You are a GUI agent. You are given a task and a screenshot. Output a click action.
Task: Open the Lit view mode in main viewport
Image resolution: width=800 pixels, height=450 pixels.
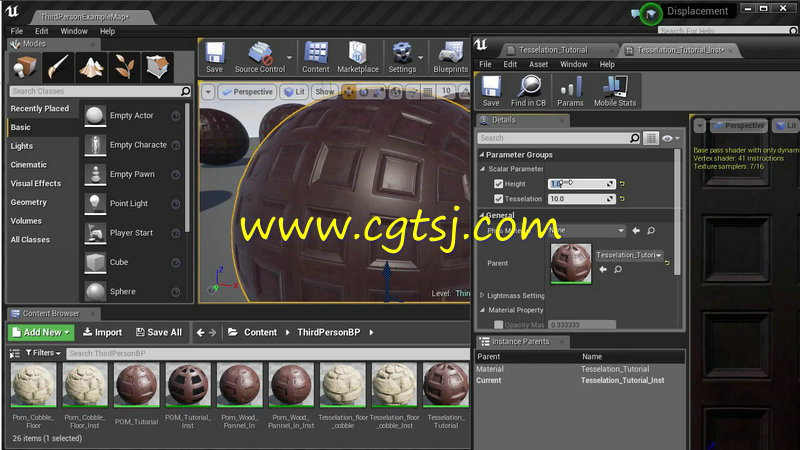click(x=294, y=92)
